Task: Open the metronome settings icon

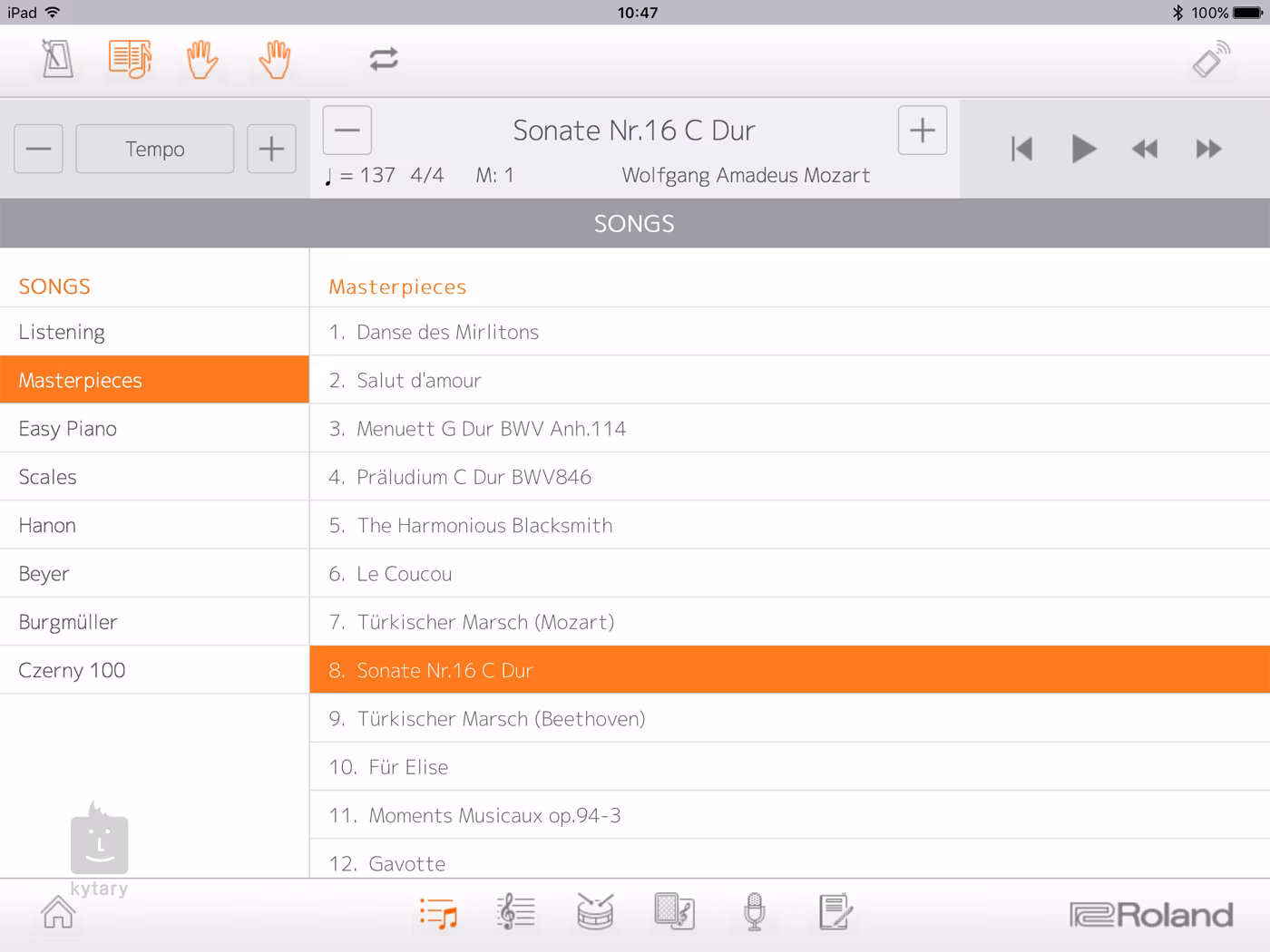Action: click(58, 60)
